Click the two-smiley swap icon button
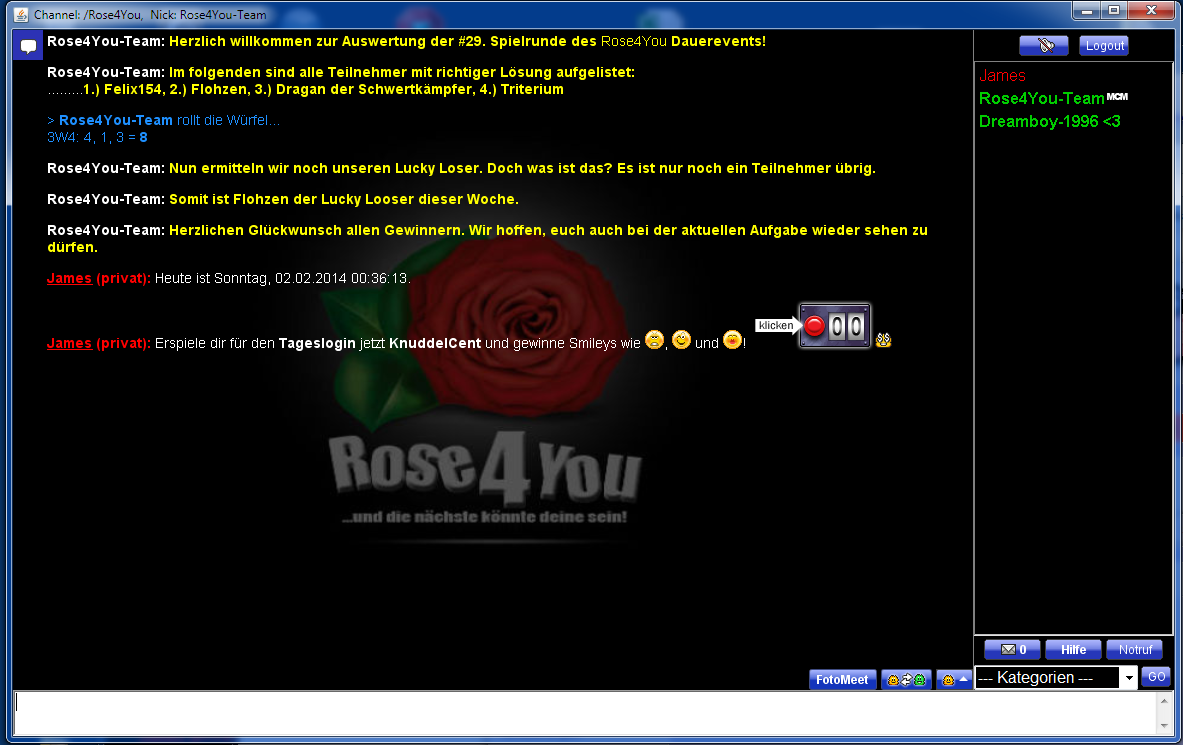 coord(906,680)
